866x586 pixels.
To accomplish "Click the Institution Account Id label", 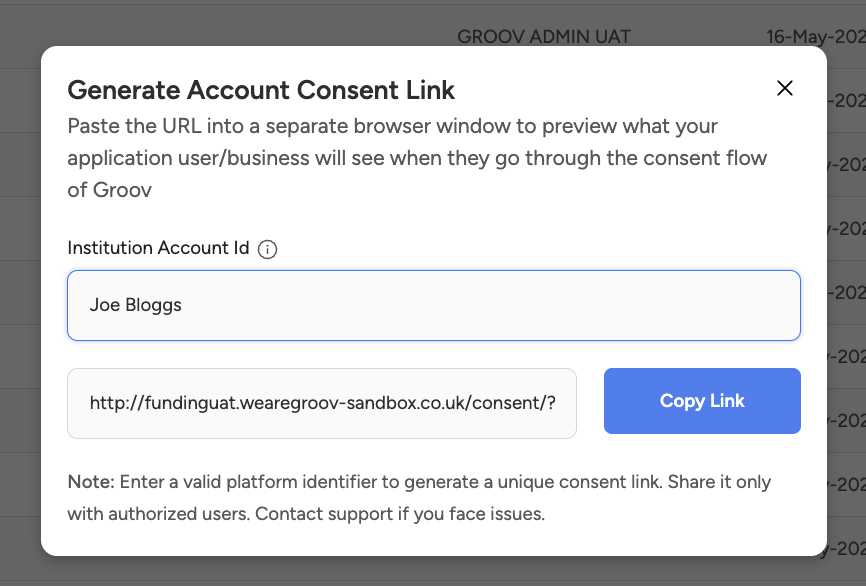I will coord(158,248).
